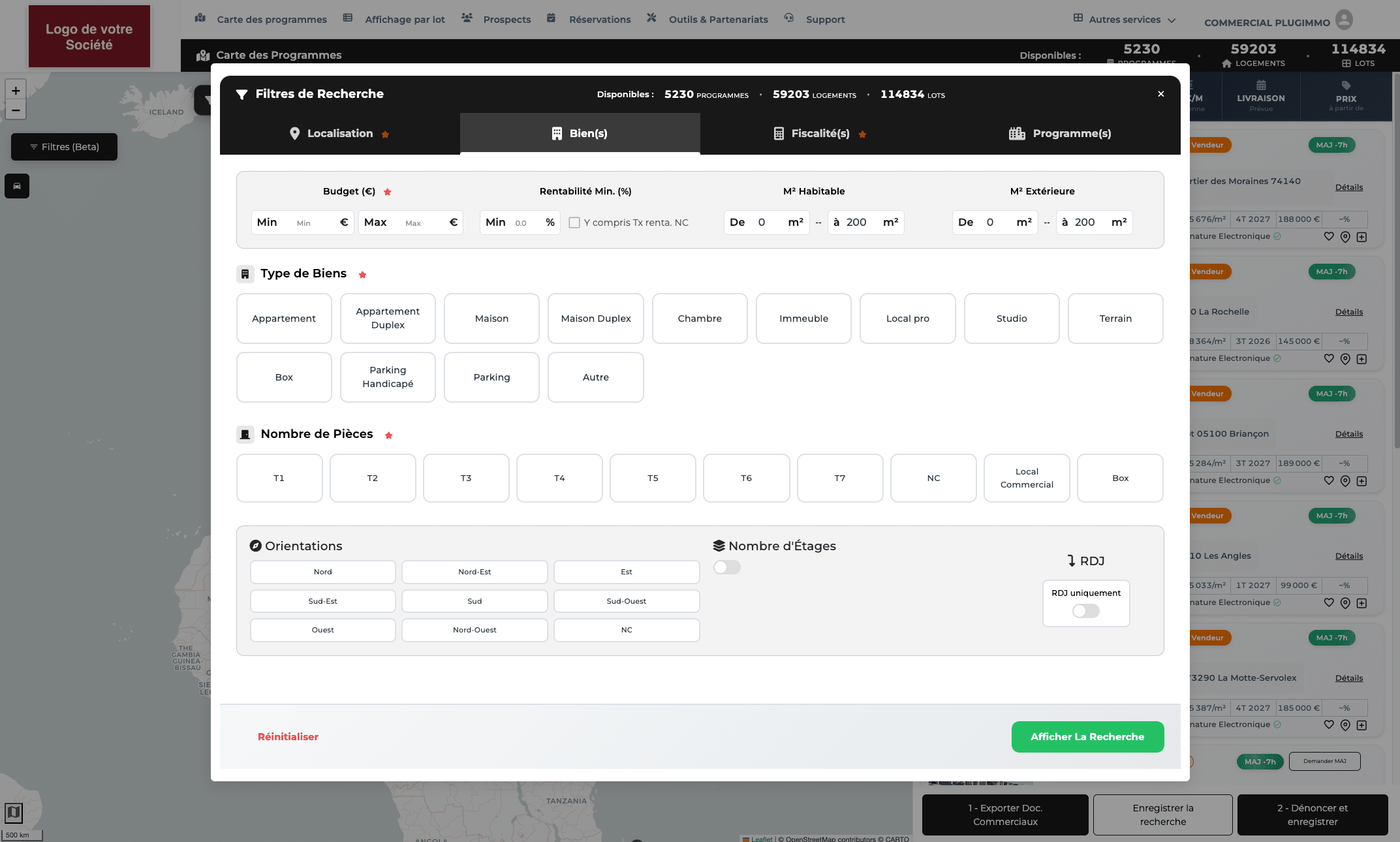Click heart favorite icon on La Rochelle listing
Viewport: 1400px width, 842px height.
pyautogui.click(x=1329, y=358)
